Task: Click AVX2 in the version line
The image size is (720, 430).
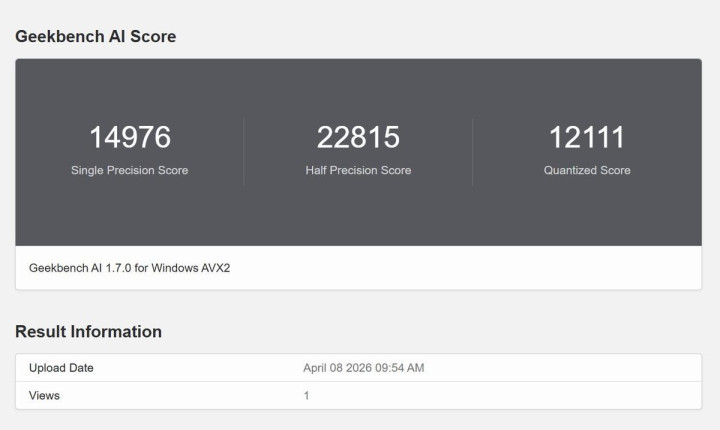Action: pyautogui.click(x=217, y=268)
